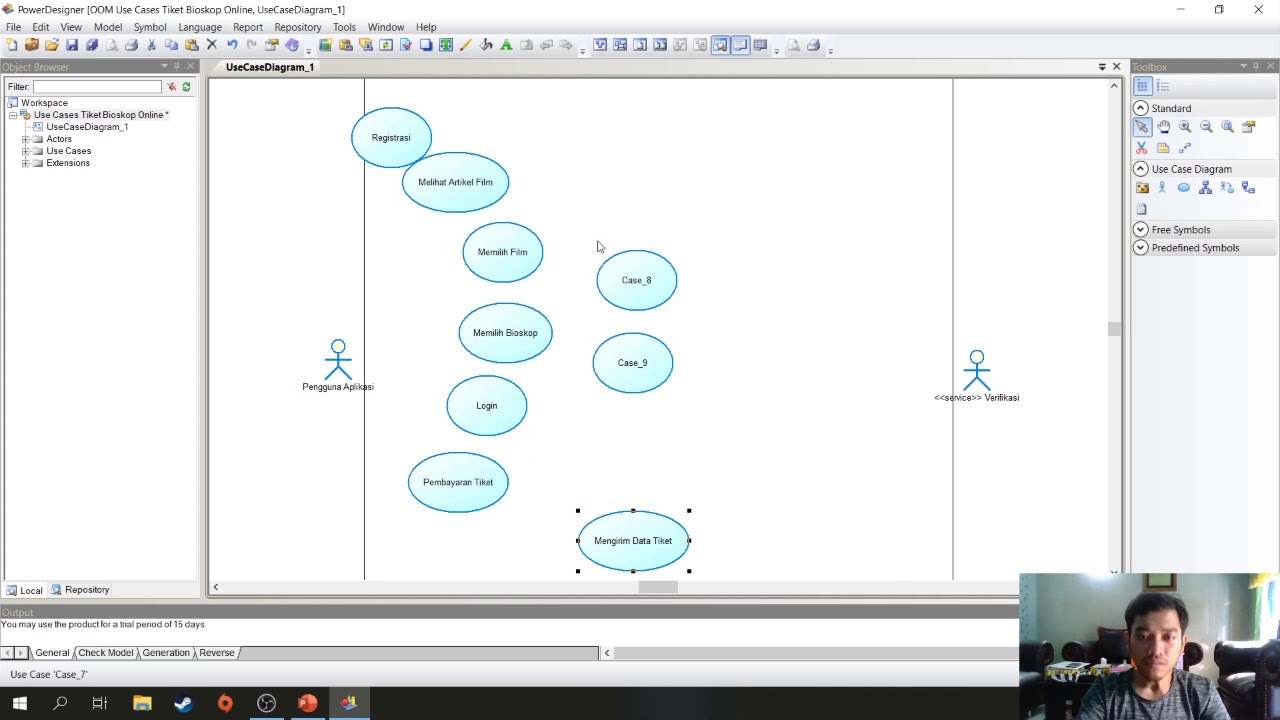Image resolution: width=1280 pixels, height=720 pixels.
Task: Select the Grabber hand tool
Action: 1163,127
